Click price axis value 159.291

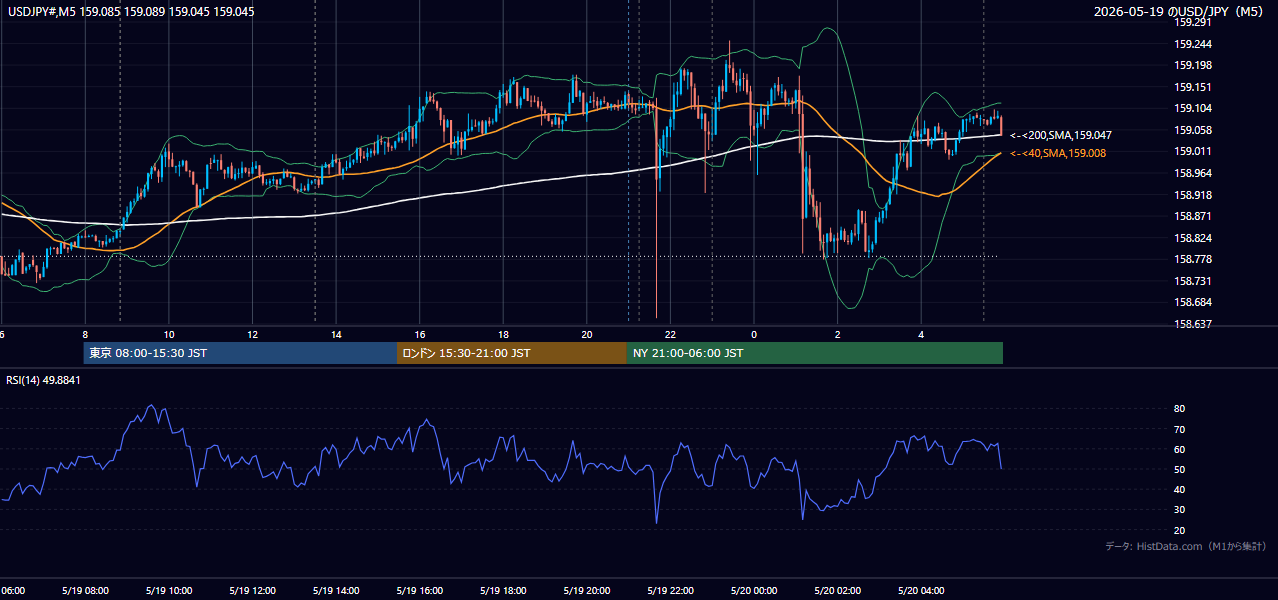[1193, 22]
